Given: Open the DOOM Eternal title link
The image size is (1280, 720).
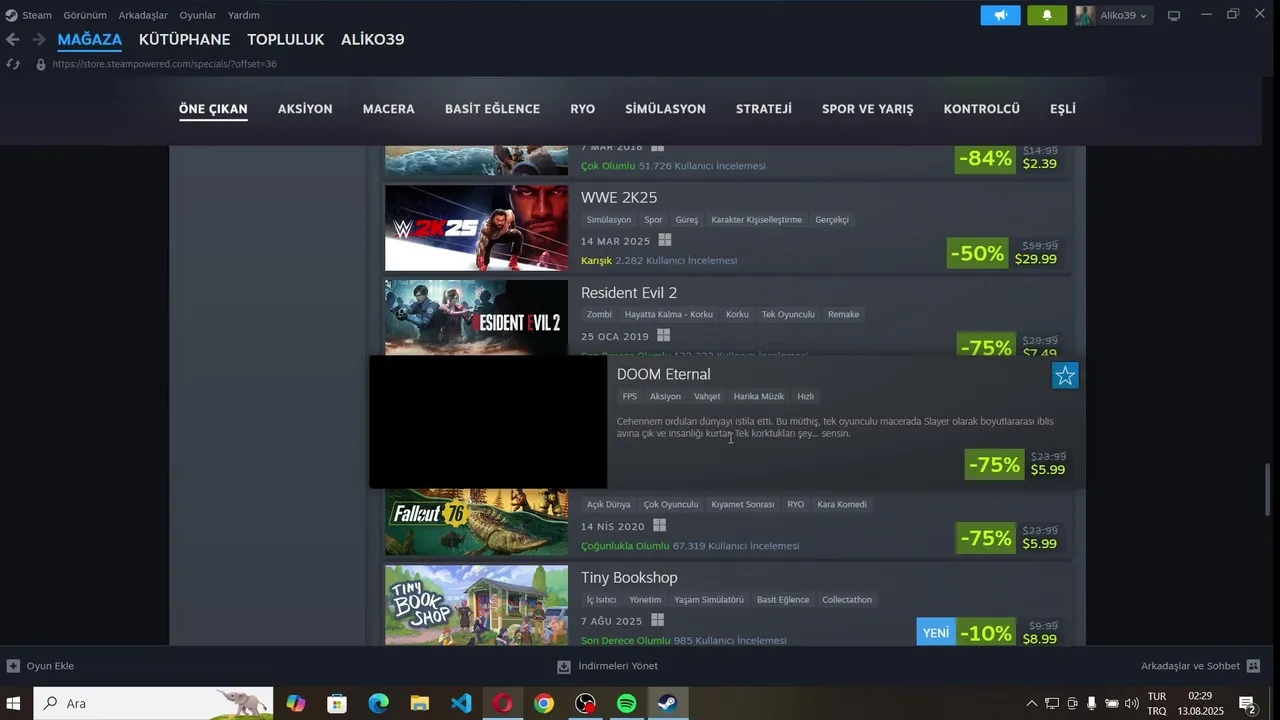Looking at the screenshot, I should point(663,374).
